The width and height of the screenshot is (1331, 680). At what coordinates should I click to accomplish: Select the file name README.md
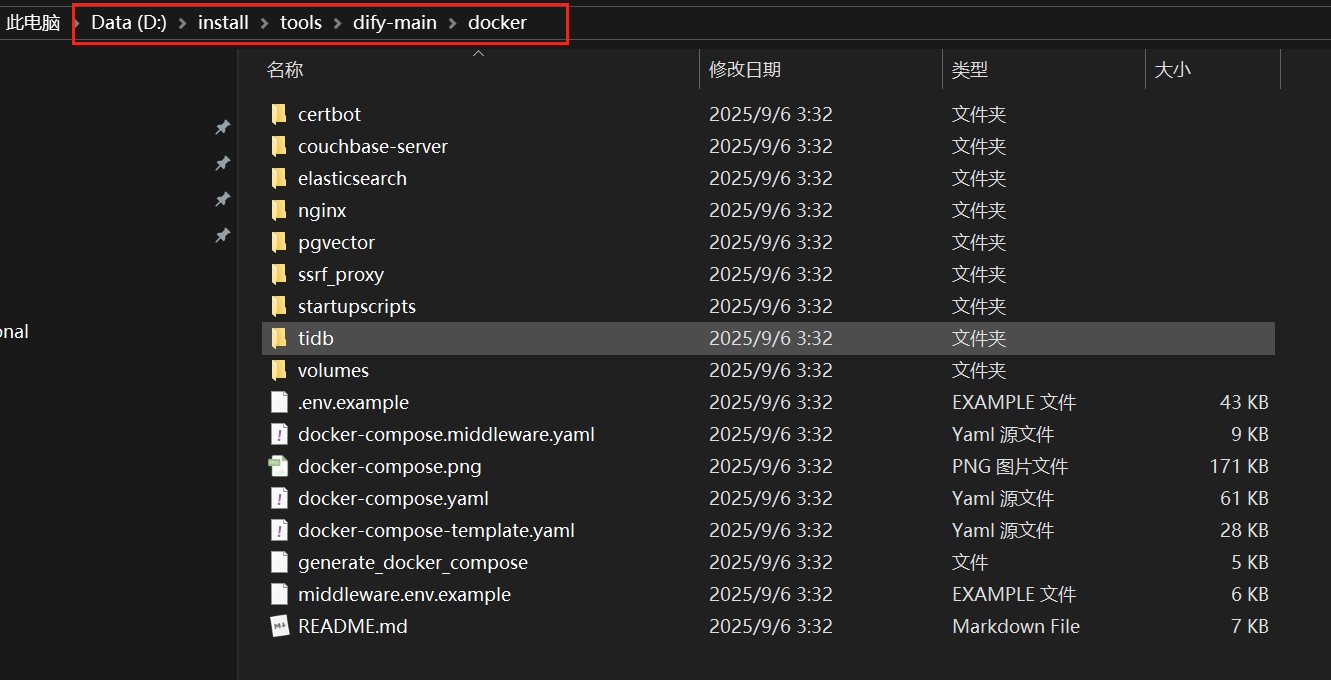click(353, 626)
